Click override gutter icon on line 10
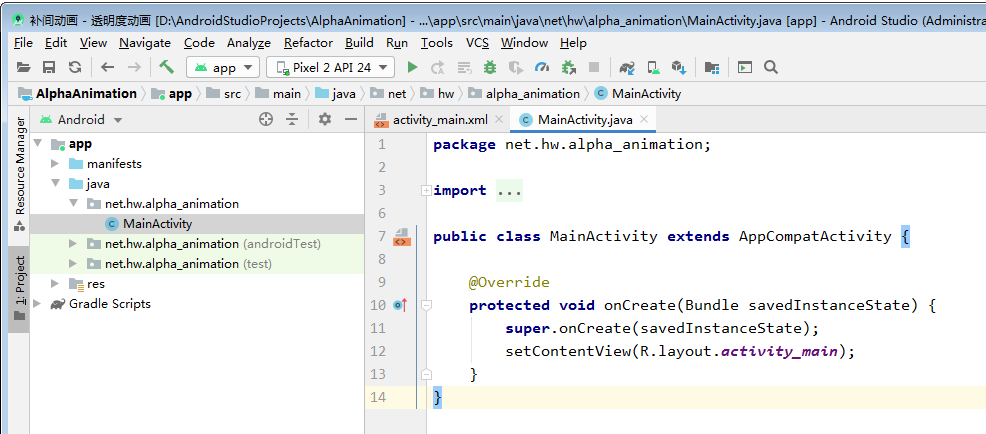This screenshot has width=986, height=434. [401, 305]
